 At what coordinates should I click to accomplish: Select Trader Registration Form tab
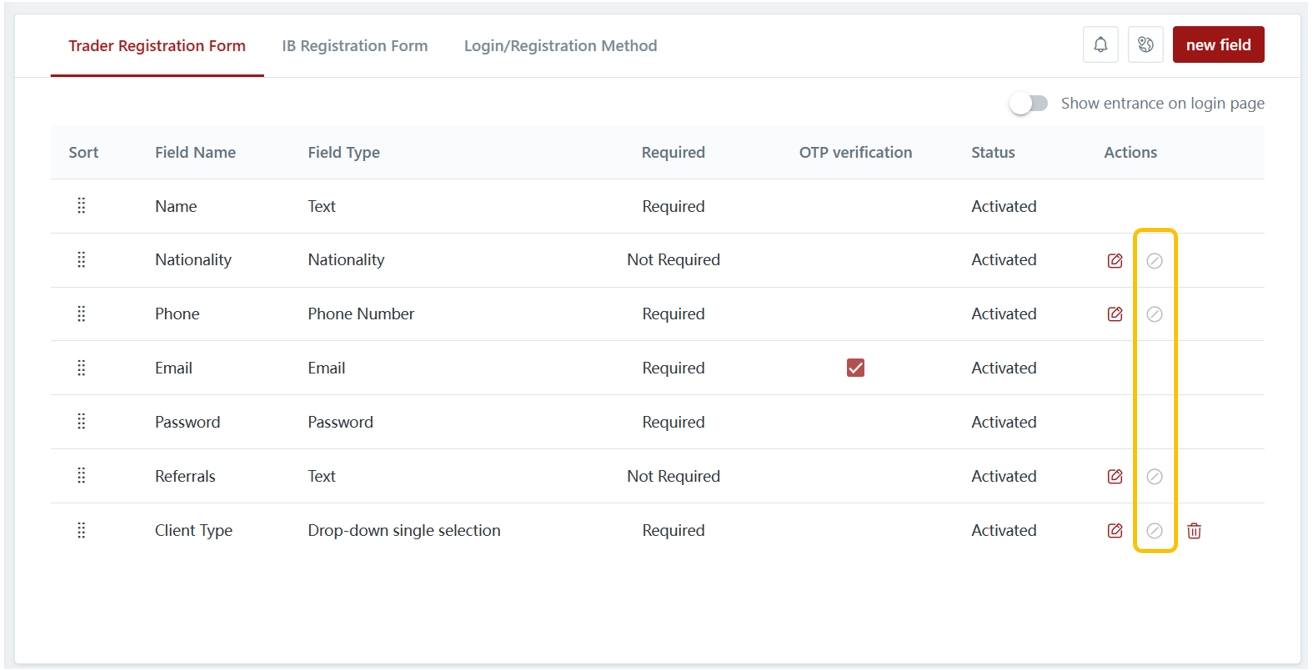click(157, 46)
